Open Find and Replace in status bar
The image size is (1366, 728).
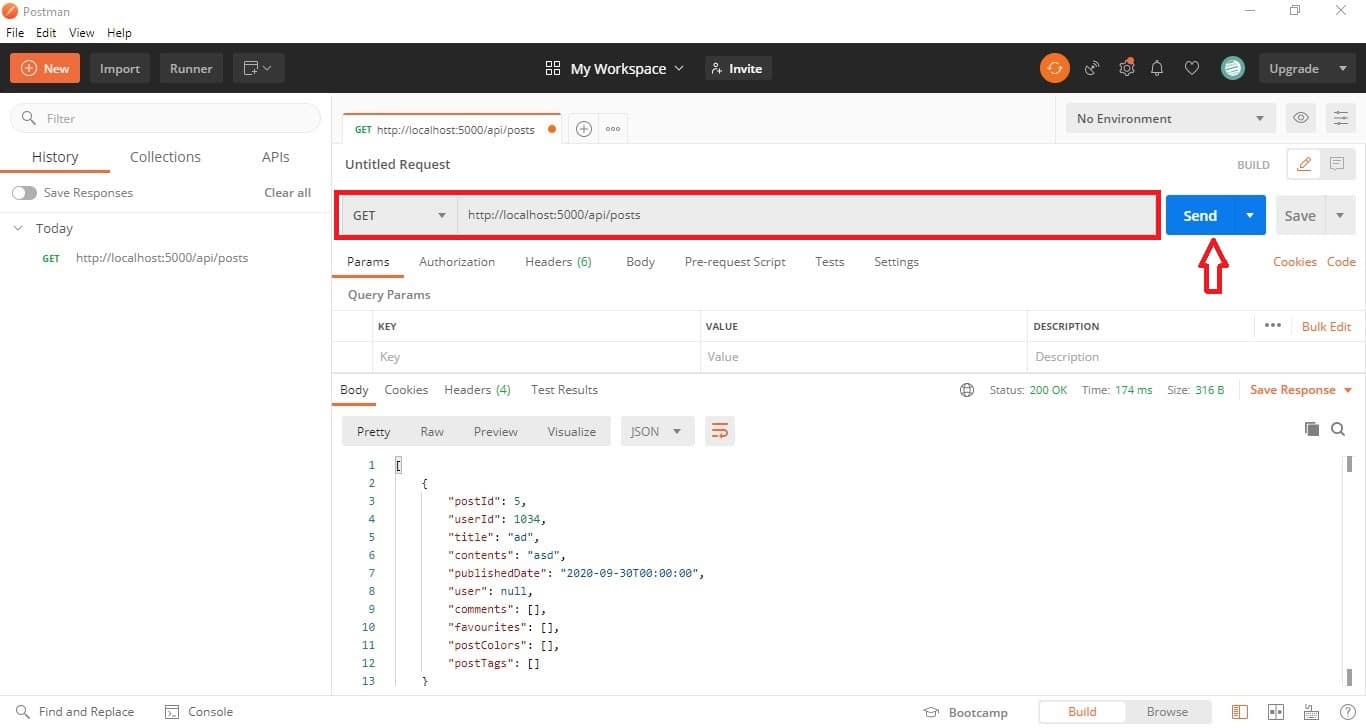click(x=75, y=712)
